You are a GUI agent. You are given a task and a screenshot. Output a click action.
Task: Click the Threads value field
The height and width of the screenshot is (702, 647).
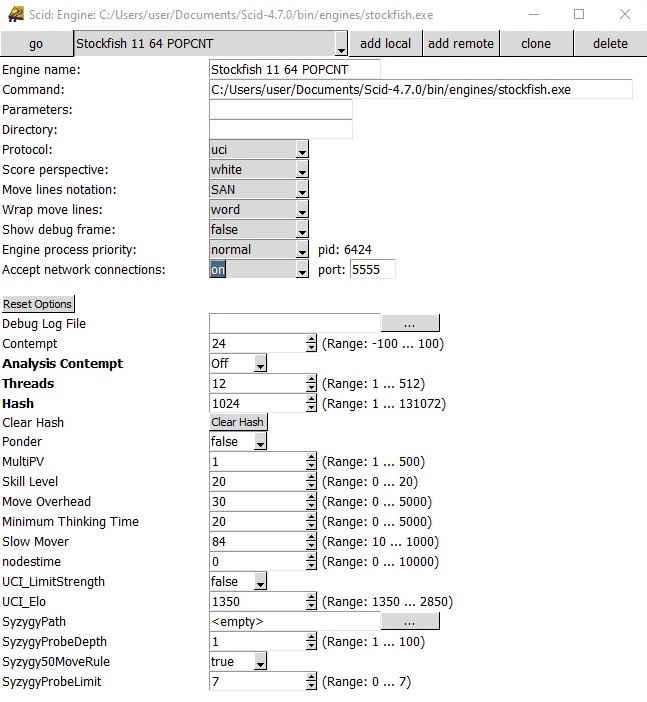coord(257,383)
